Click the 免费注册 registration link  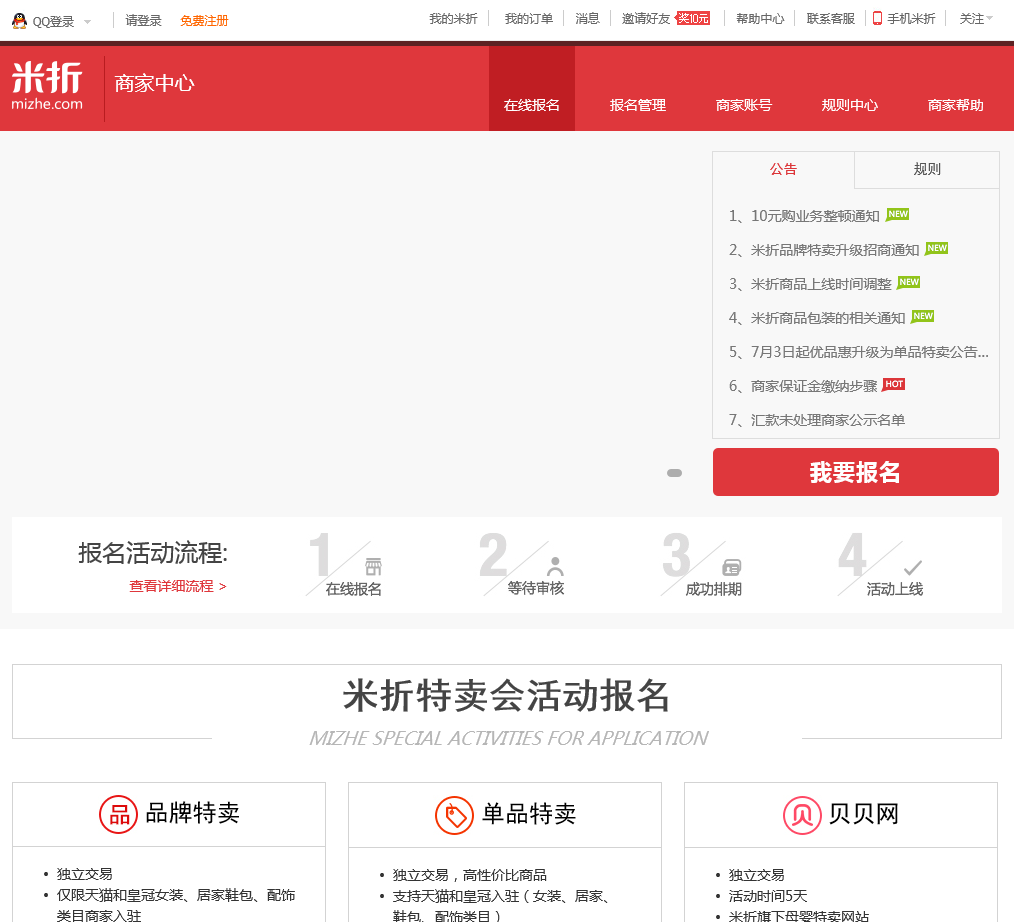[x=204, y=21]
